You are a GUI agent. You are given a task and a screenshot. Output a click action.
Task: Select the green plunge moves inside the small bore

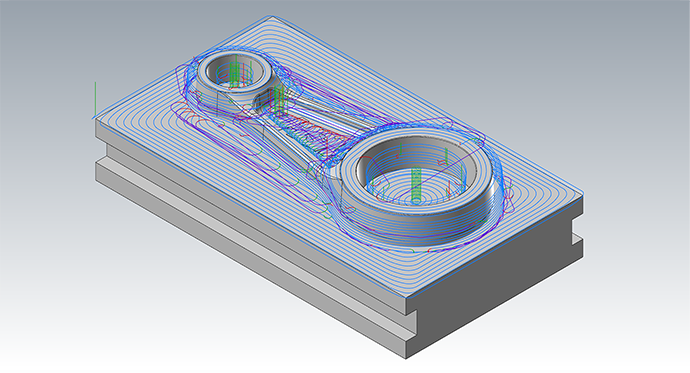(x=236, y=73)
